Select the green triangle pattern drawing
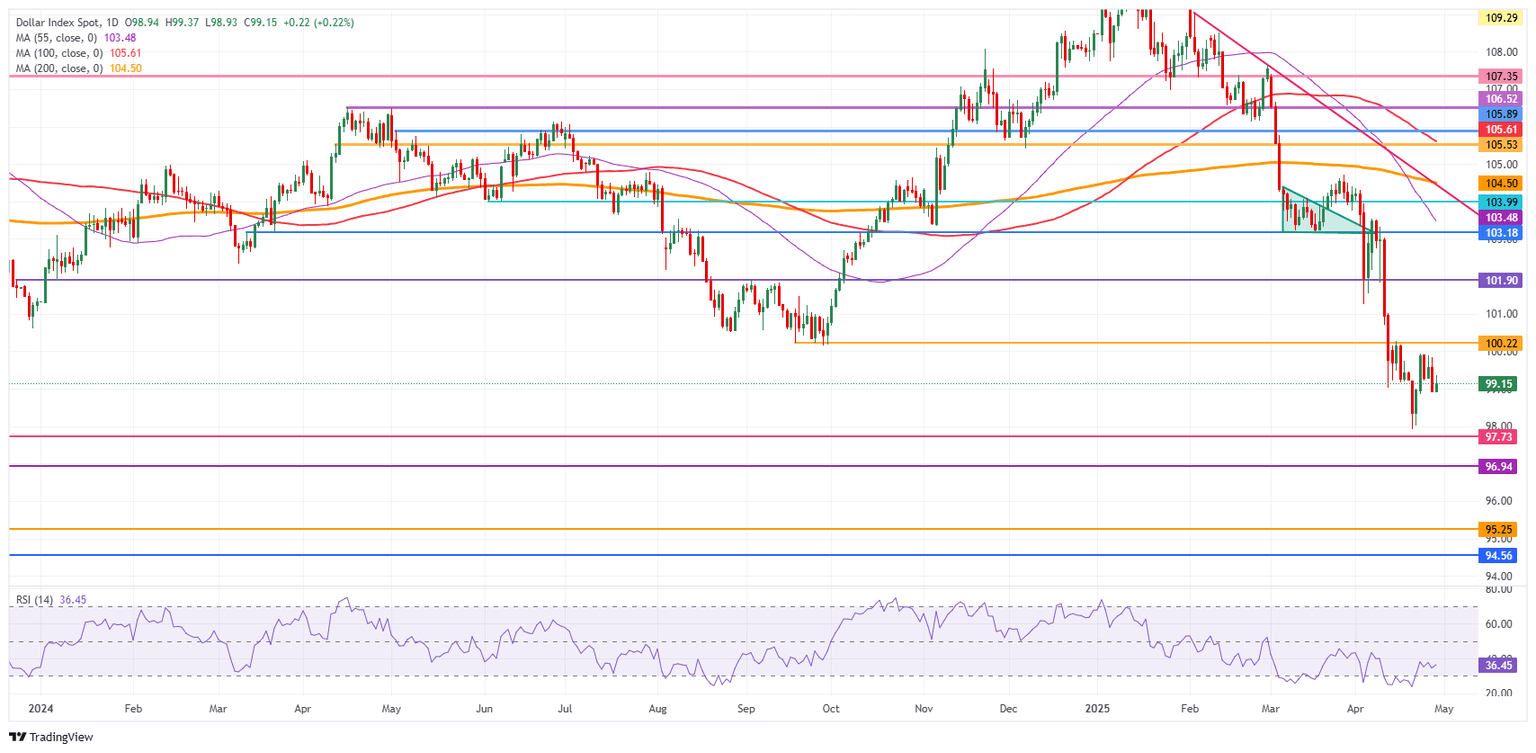1536x753 pixels. coord(1310,216)
